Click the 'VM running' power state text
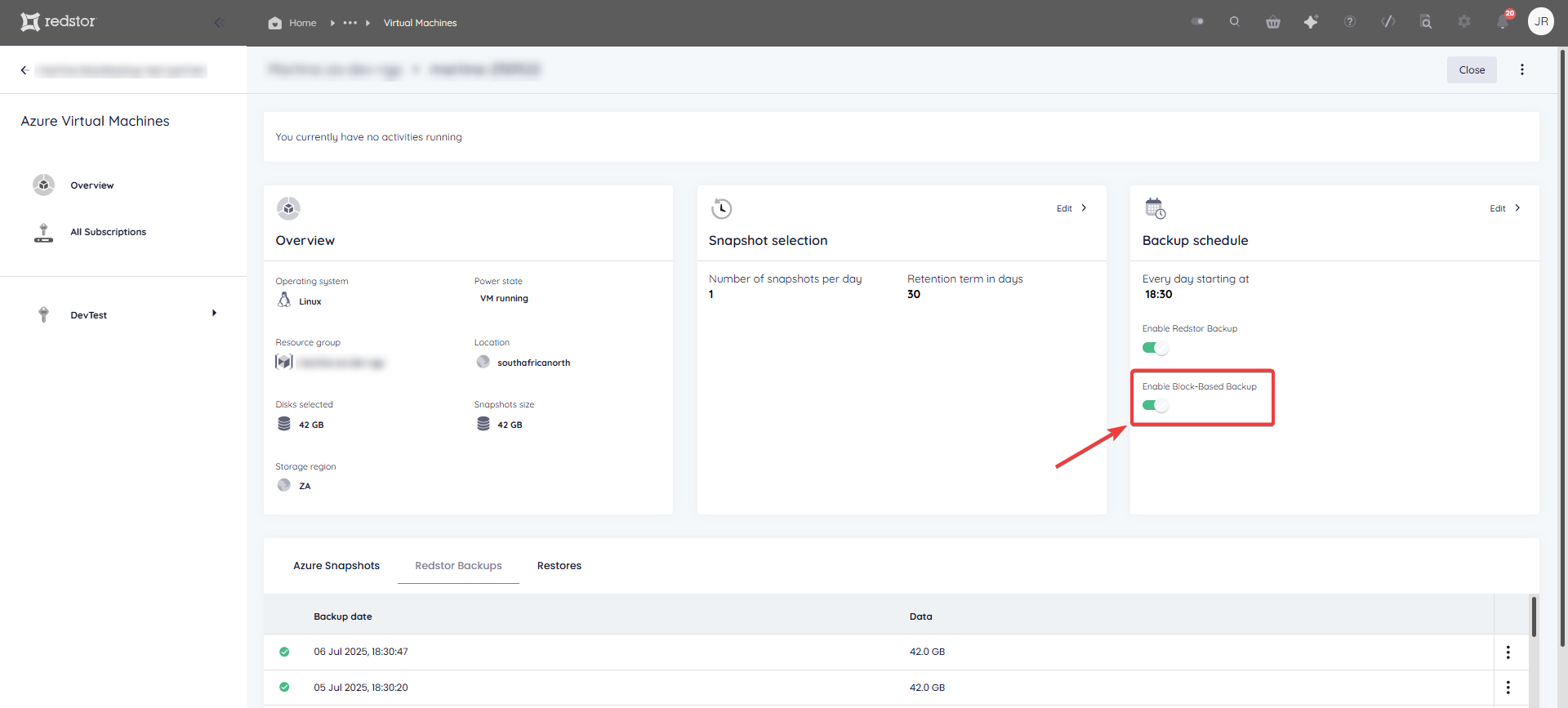 click(x=504, y=299)
